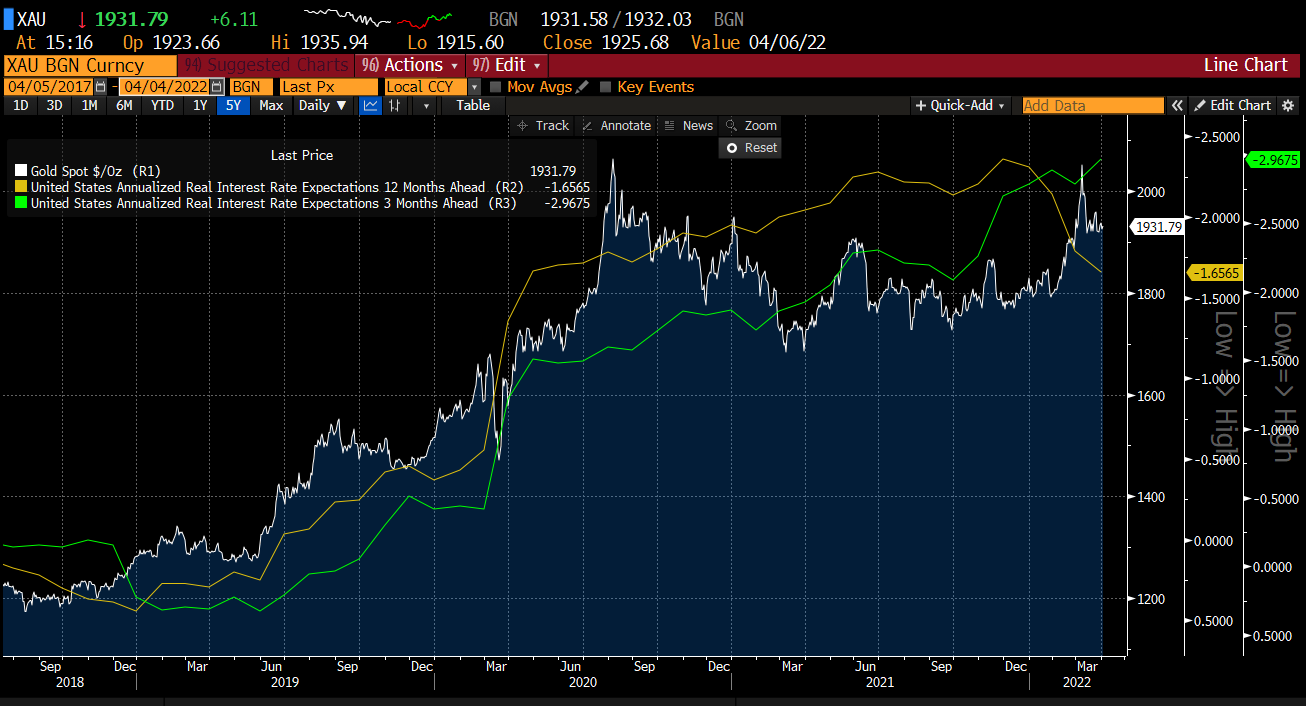Click the legend value 1931.79
This screenshot has width=1306, height=706.
pos(552,171)
